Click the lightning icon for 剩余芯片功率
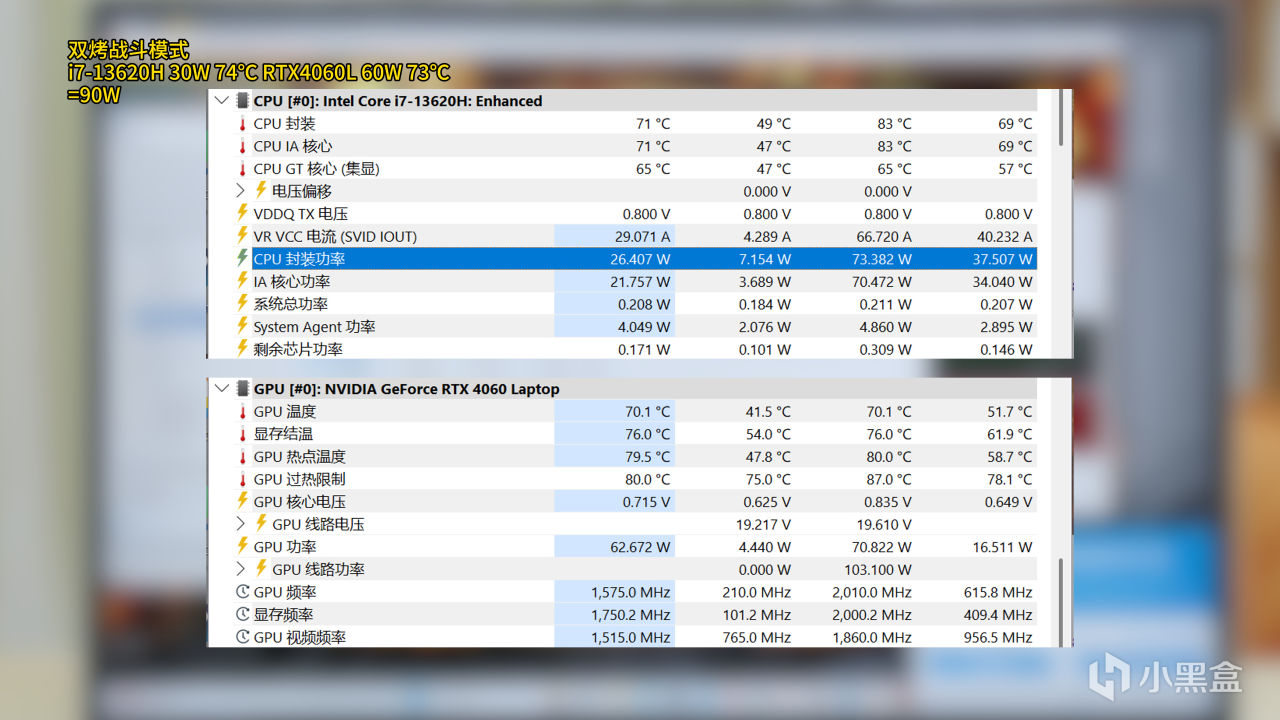Screen dimensions: 1280x720 point(242,348)
